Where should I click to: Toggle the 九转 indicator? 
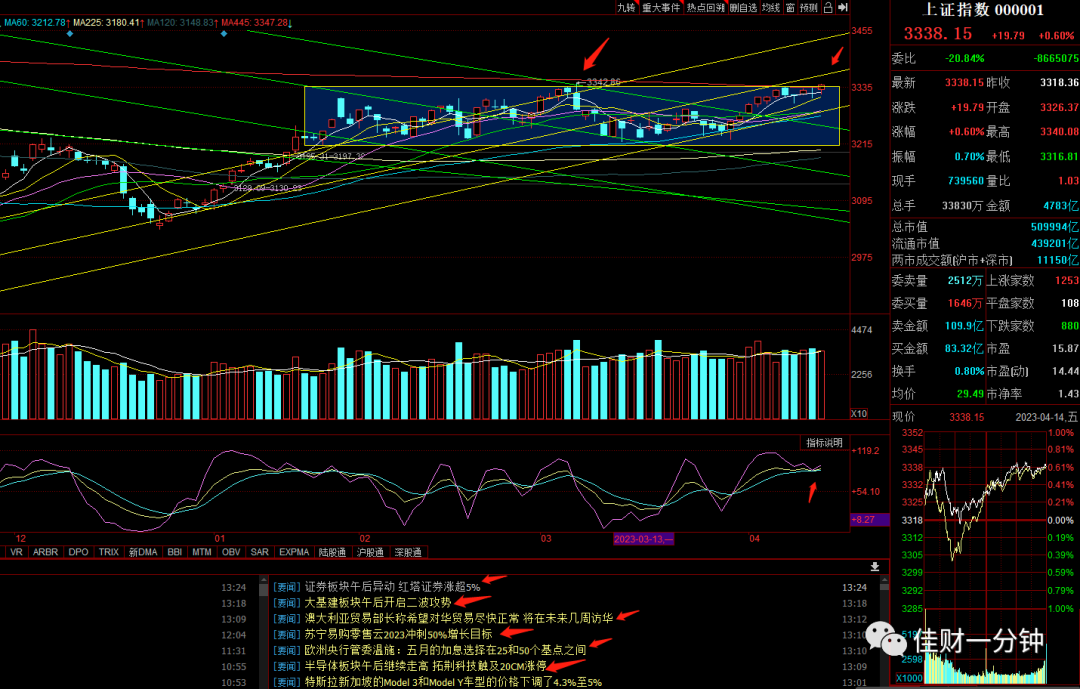tap(626, 8)
